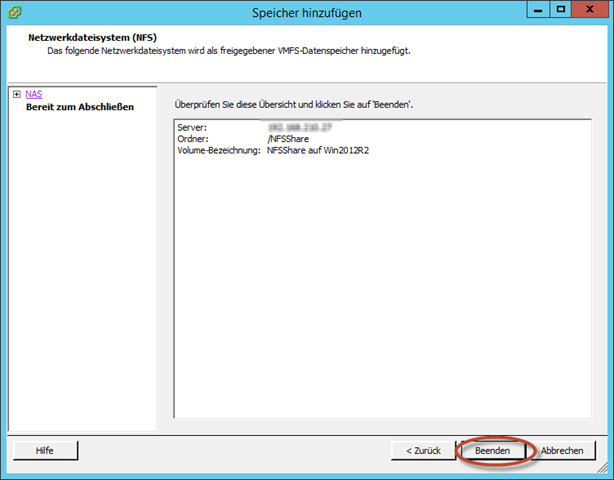Screen dimensions: 614x480
Task: Expand the NAS tree node
Action: 16,94
